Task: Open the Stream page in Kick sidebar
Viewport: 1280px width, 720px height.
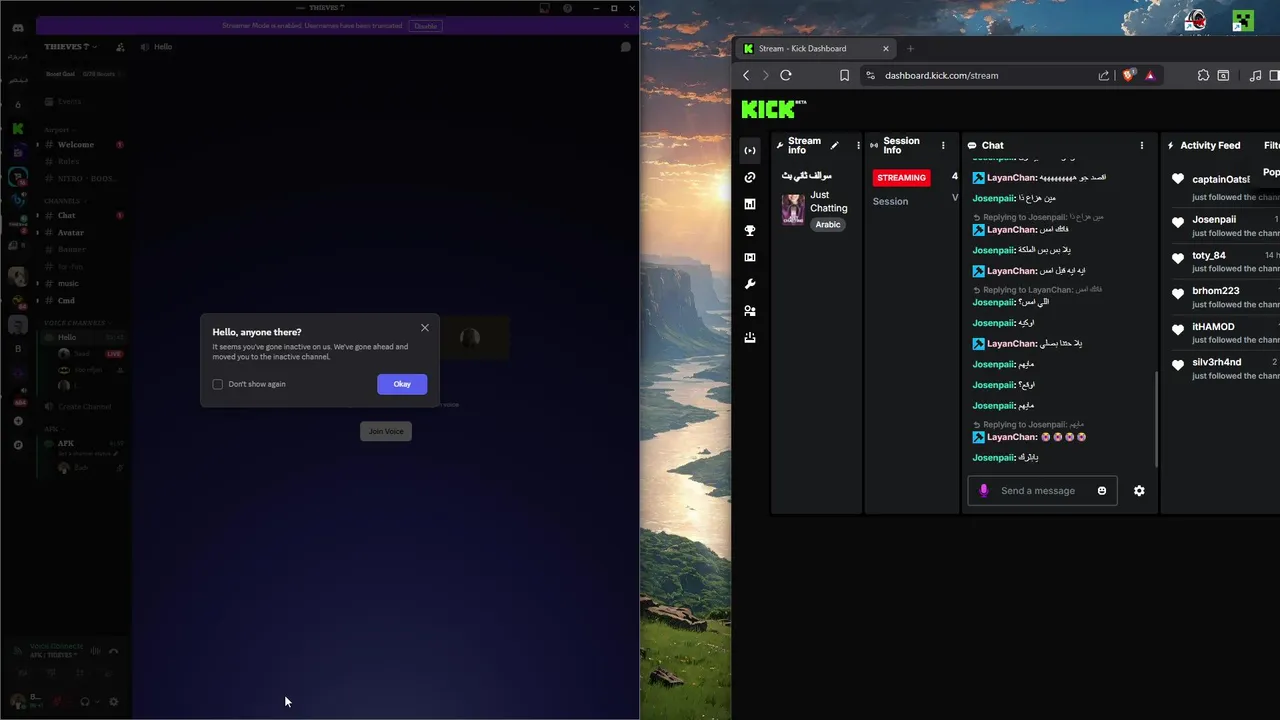Action: (750, 151)
